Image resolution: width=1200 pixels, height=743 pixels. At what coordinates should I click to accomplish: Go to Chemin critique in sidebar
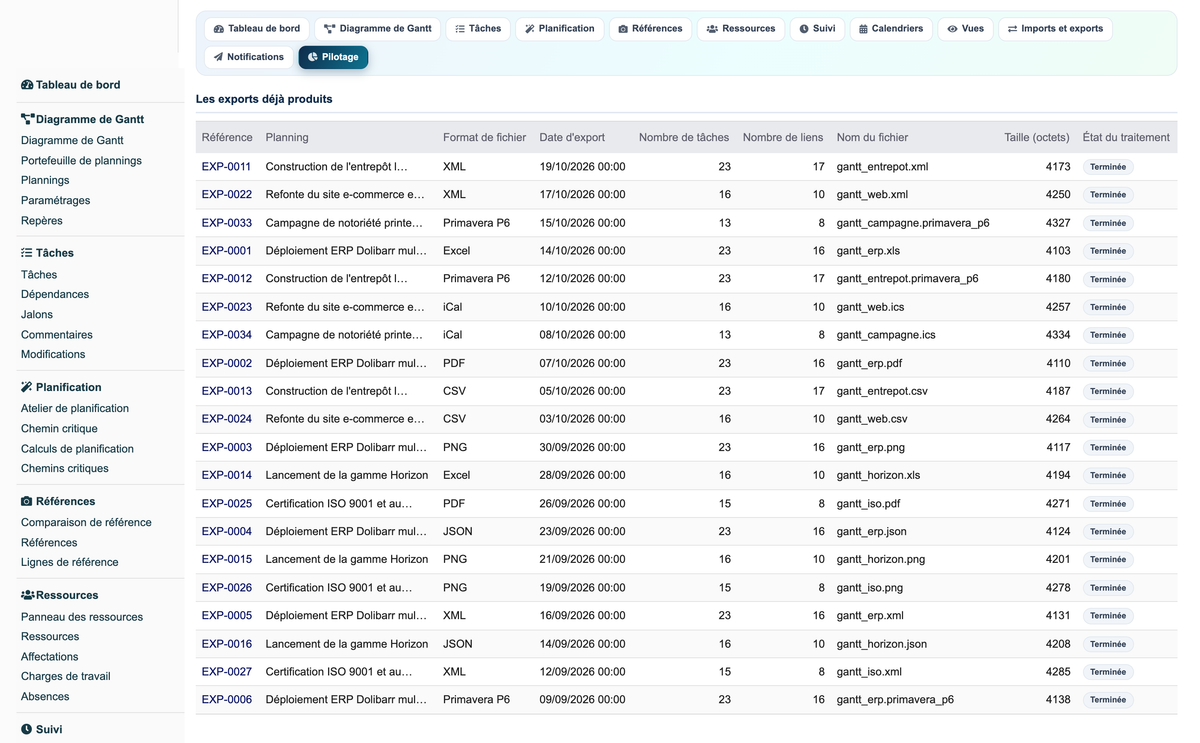point(59,428)
